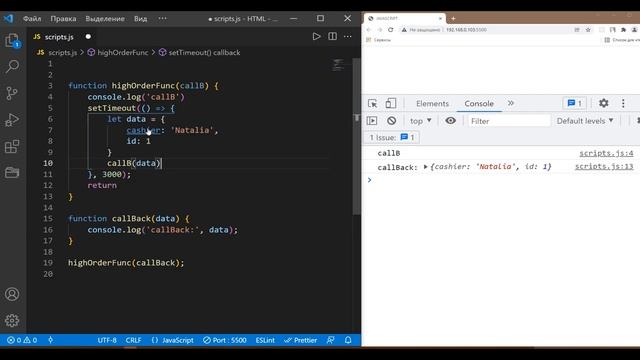Image resolution: width=640 pixels, height=360 pixels.
Task: Open the issues counter badge in DevTools toolbar
Action: coord(575,103)
